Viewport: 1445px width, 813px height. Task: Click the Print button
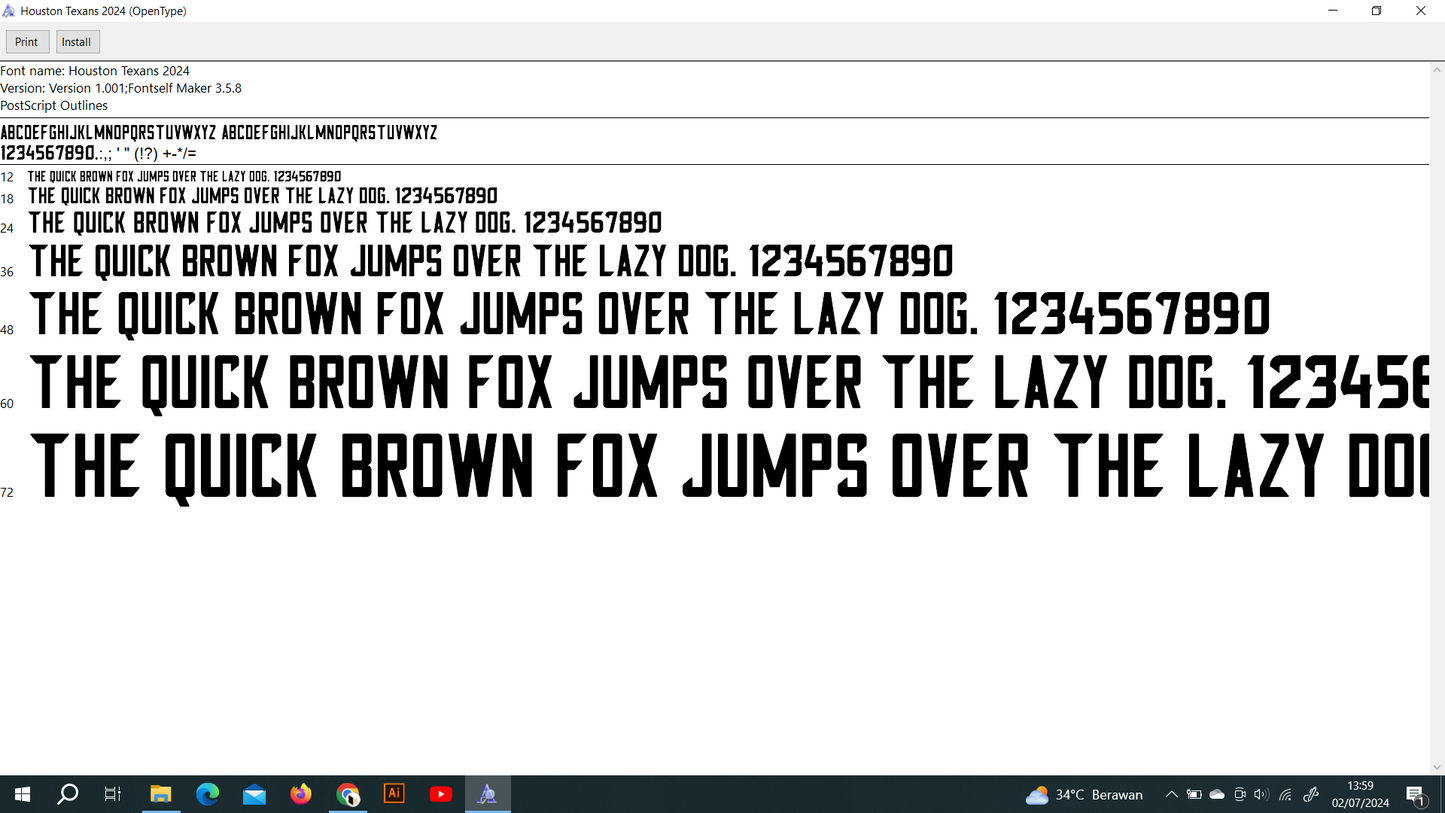point(27,42)
